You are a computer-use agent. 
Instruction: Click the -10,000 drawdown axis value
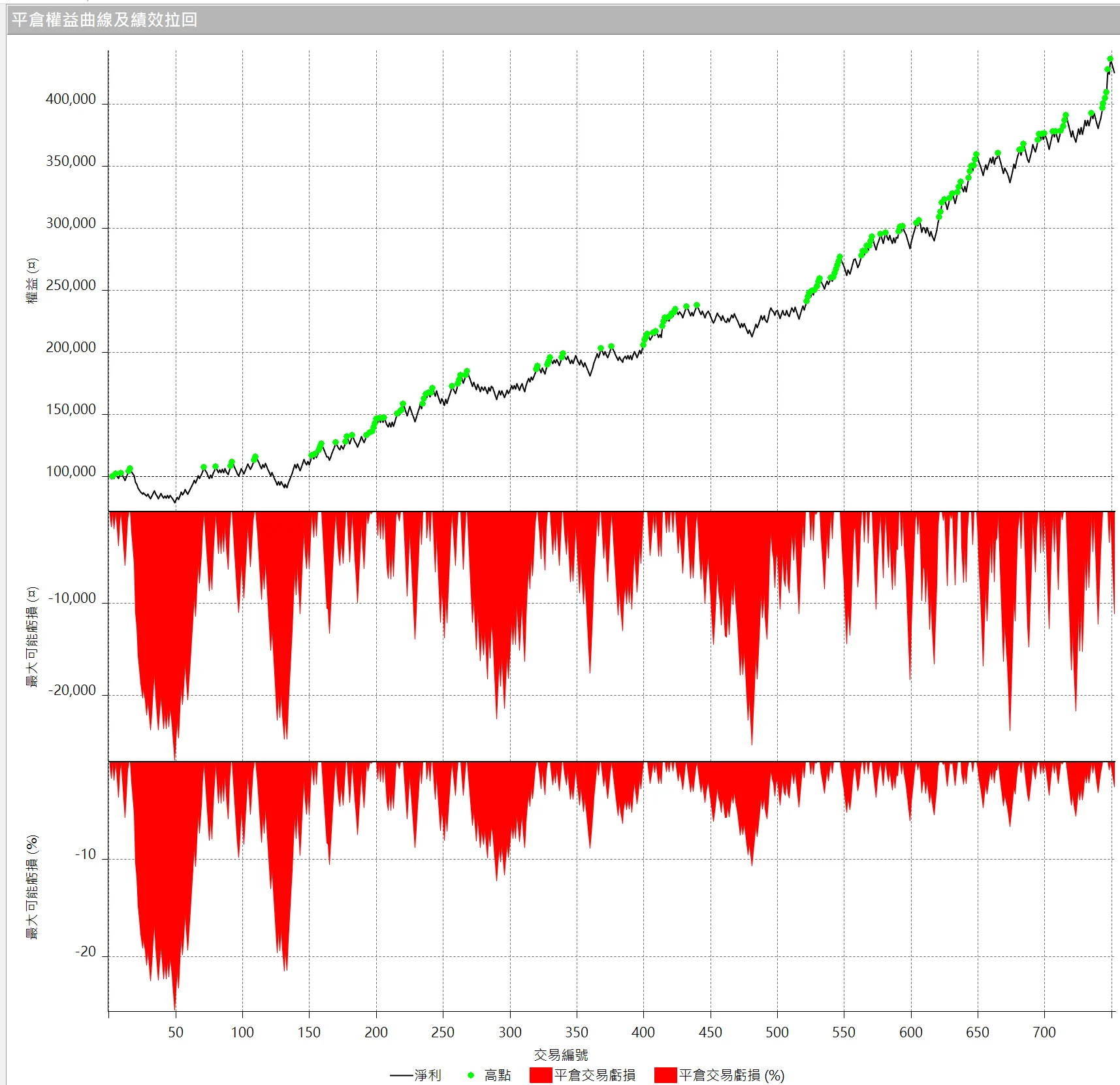click(x=72, y=598)
